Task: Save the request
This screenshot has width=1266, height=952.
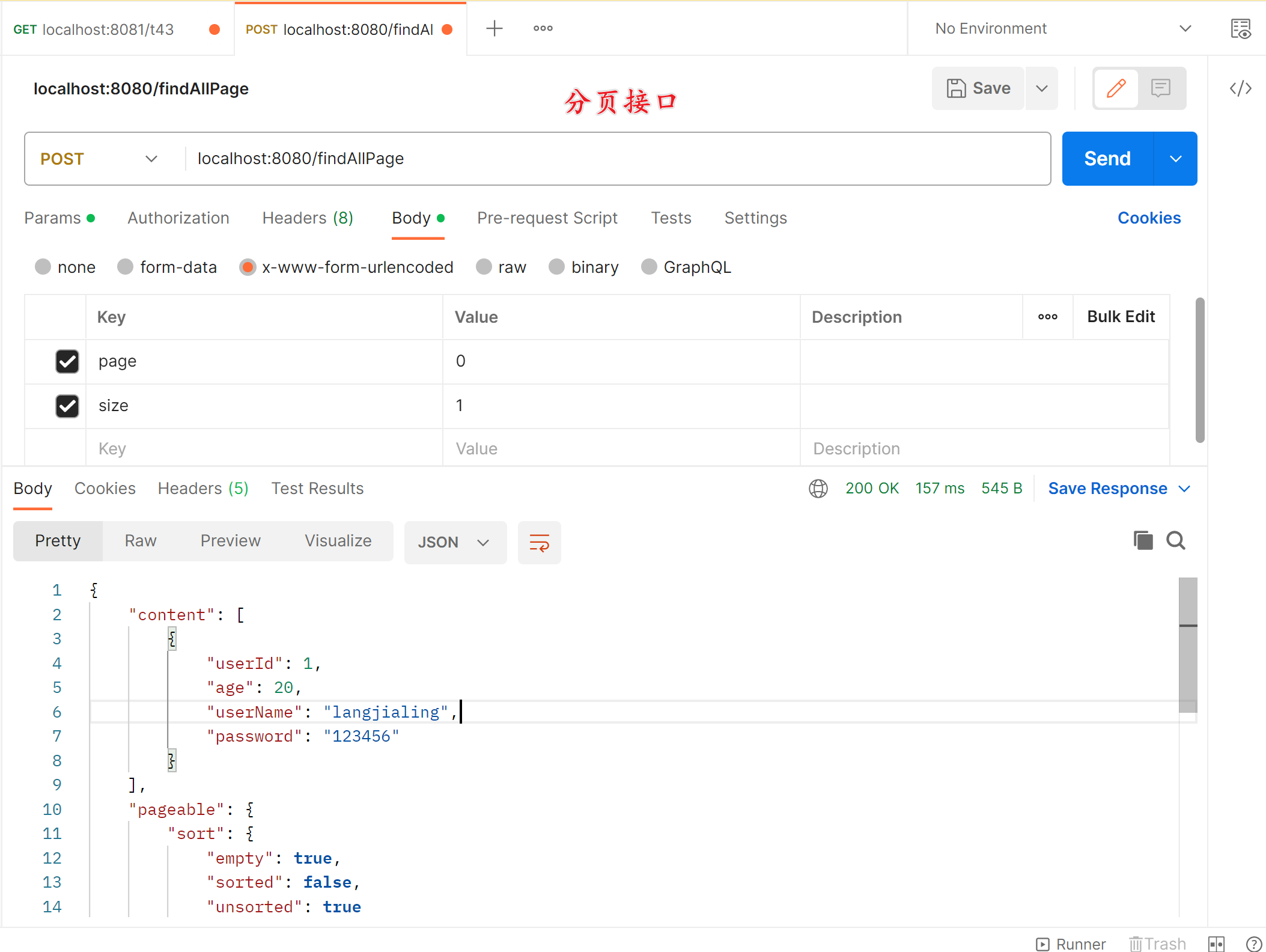Action: click(x=978, y=88)
